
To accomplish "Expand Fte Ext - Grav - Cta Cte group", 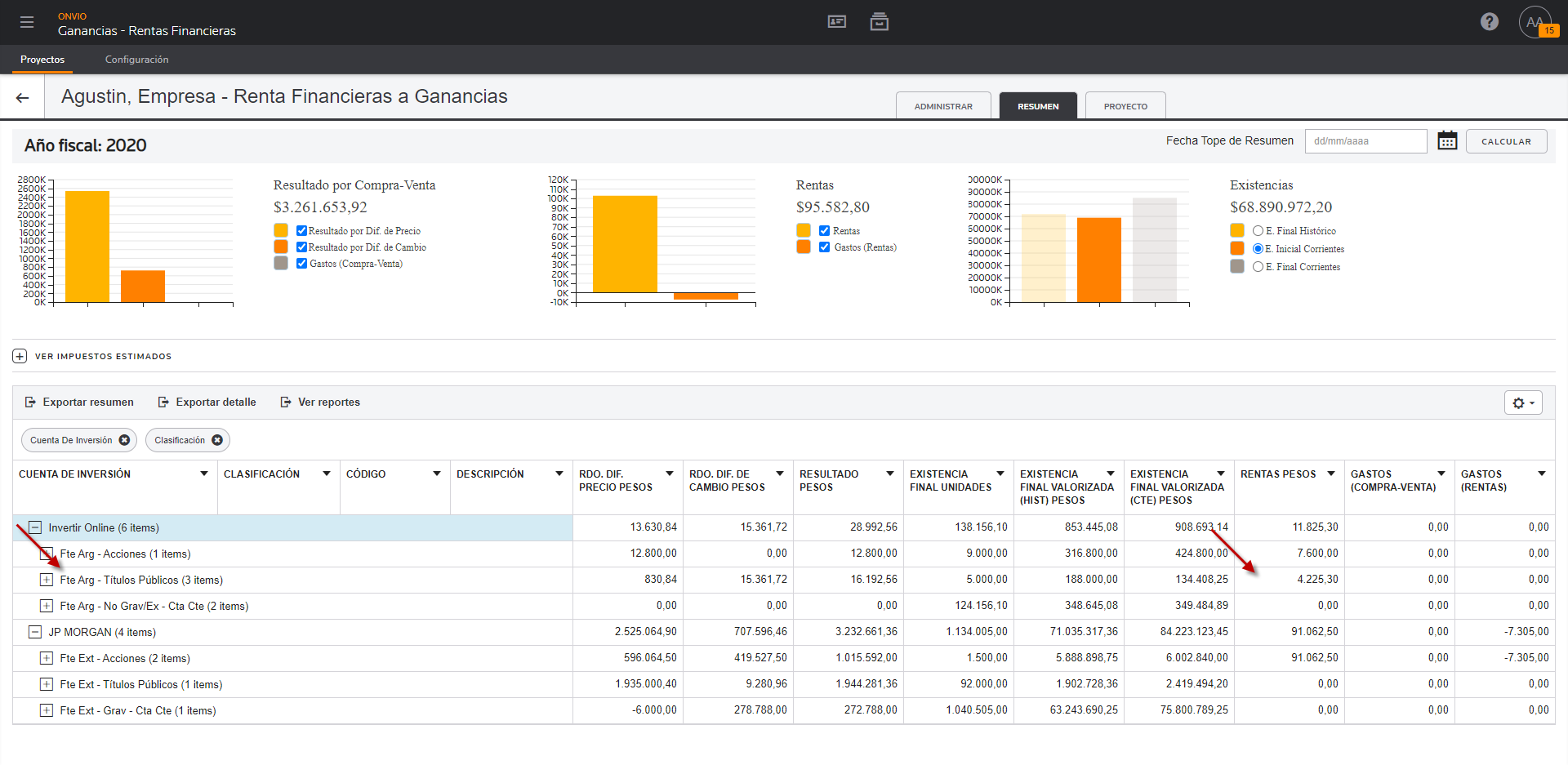I will coord(47,710).
